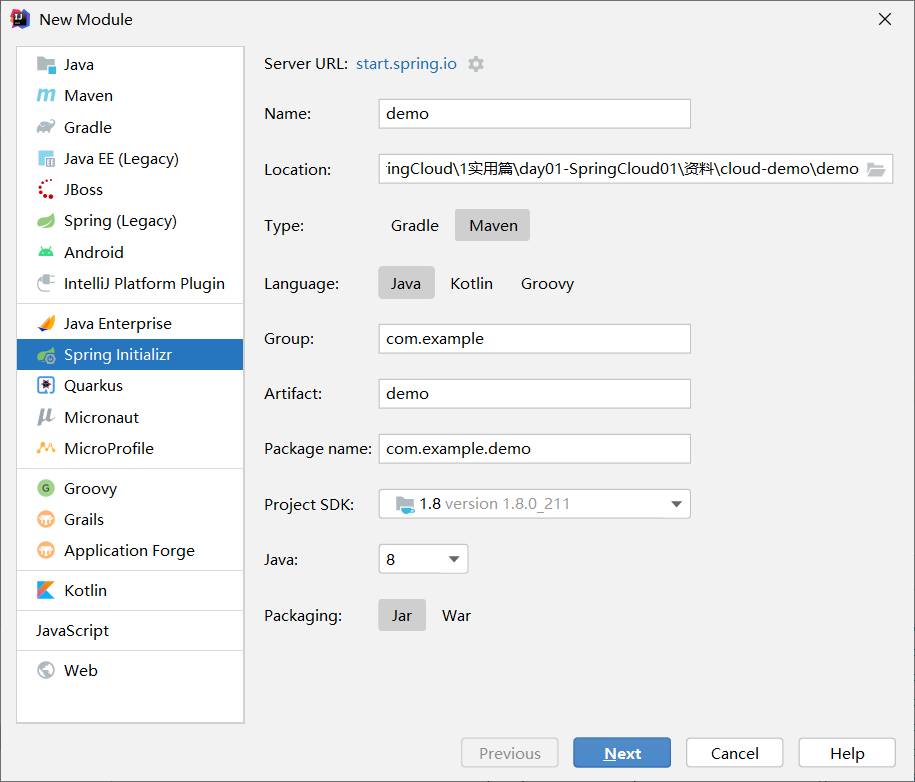Click the Java Enterprise icon
Image resolution: width=915 pixels, height=782 pixels.
(x=46, y=323)
